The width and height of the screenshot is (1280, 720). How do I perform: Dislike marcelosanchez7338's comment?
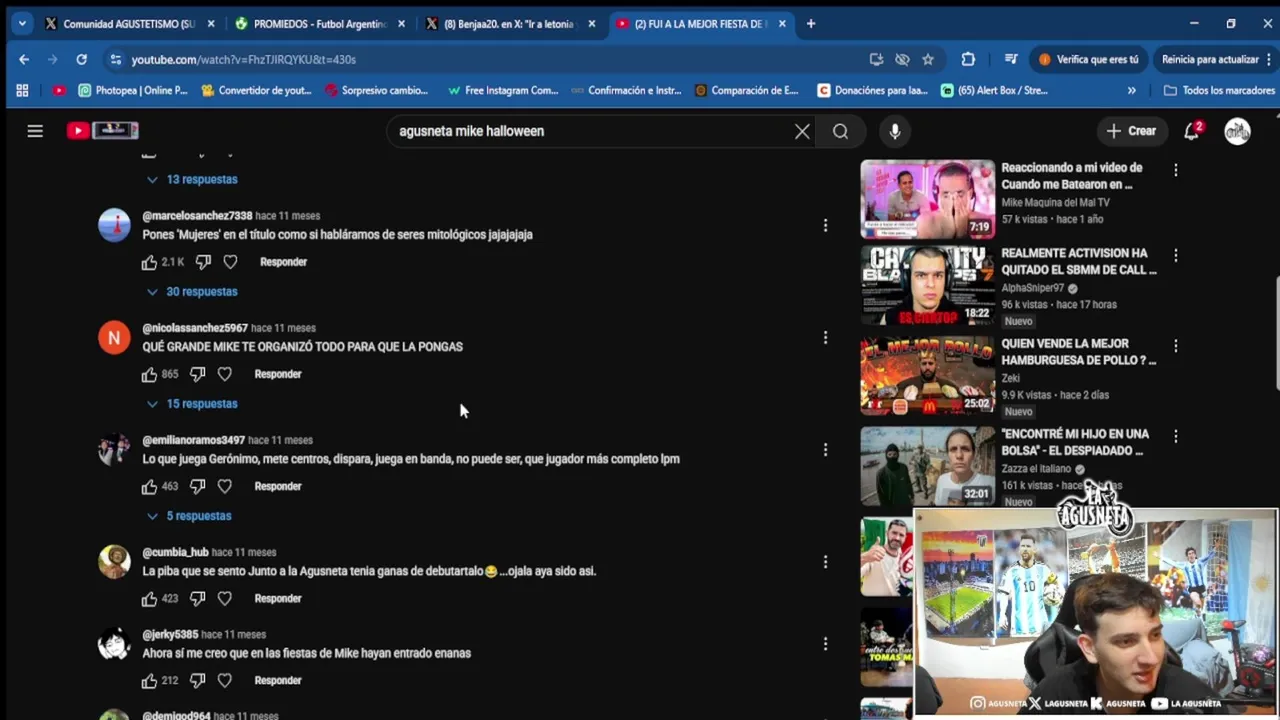pos(203,262)
